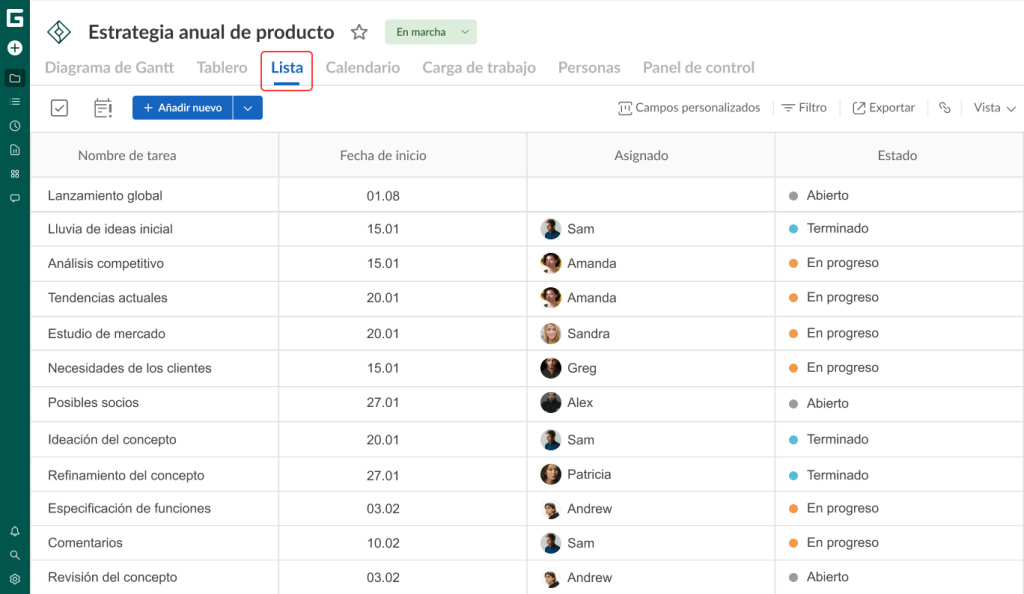Mark project as favorite with star
The height and width of the screenshot is (594, 1024).
(x=359, y=32)
